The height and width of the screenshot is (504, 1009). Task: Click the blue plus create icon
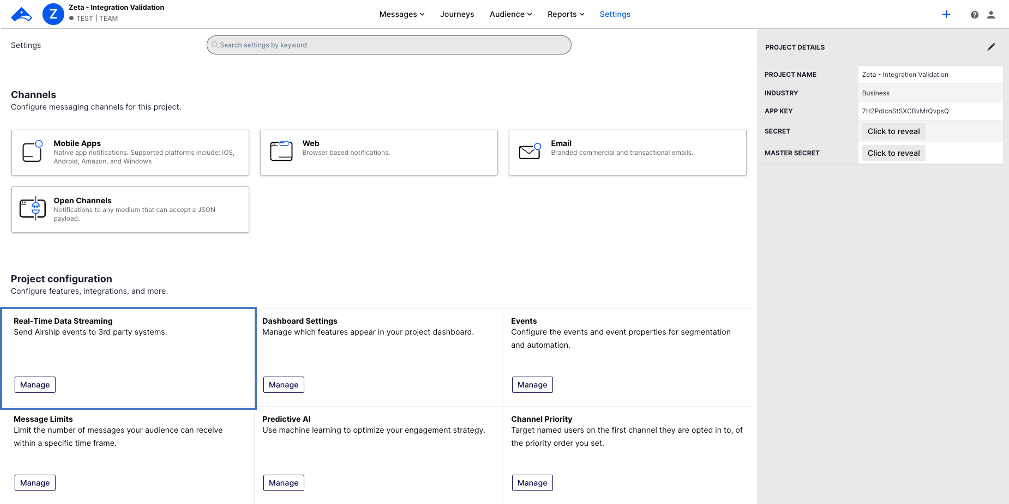pyautogui.click(x=946, y=14)
